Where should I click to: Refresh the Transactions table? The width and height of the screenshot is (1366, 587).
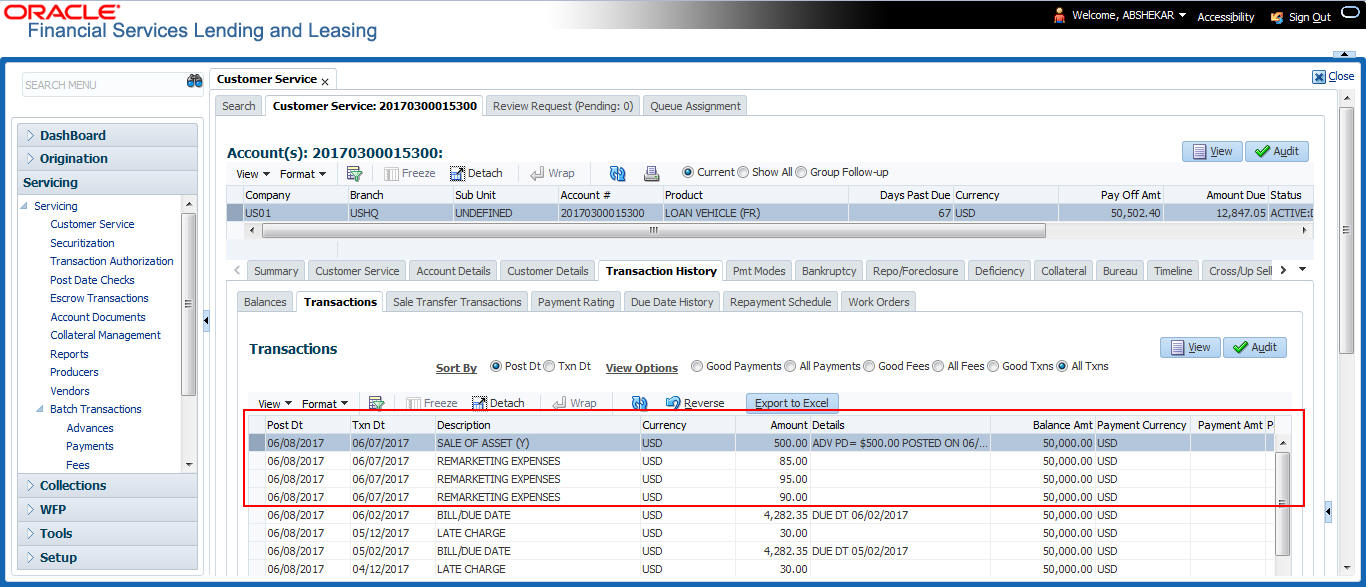[x=640, y=403]
